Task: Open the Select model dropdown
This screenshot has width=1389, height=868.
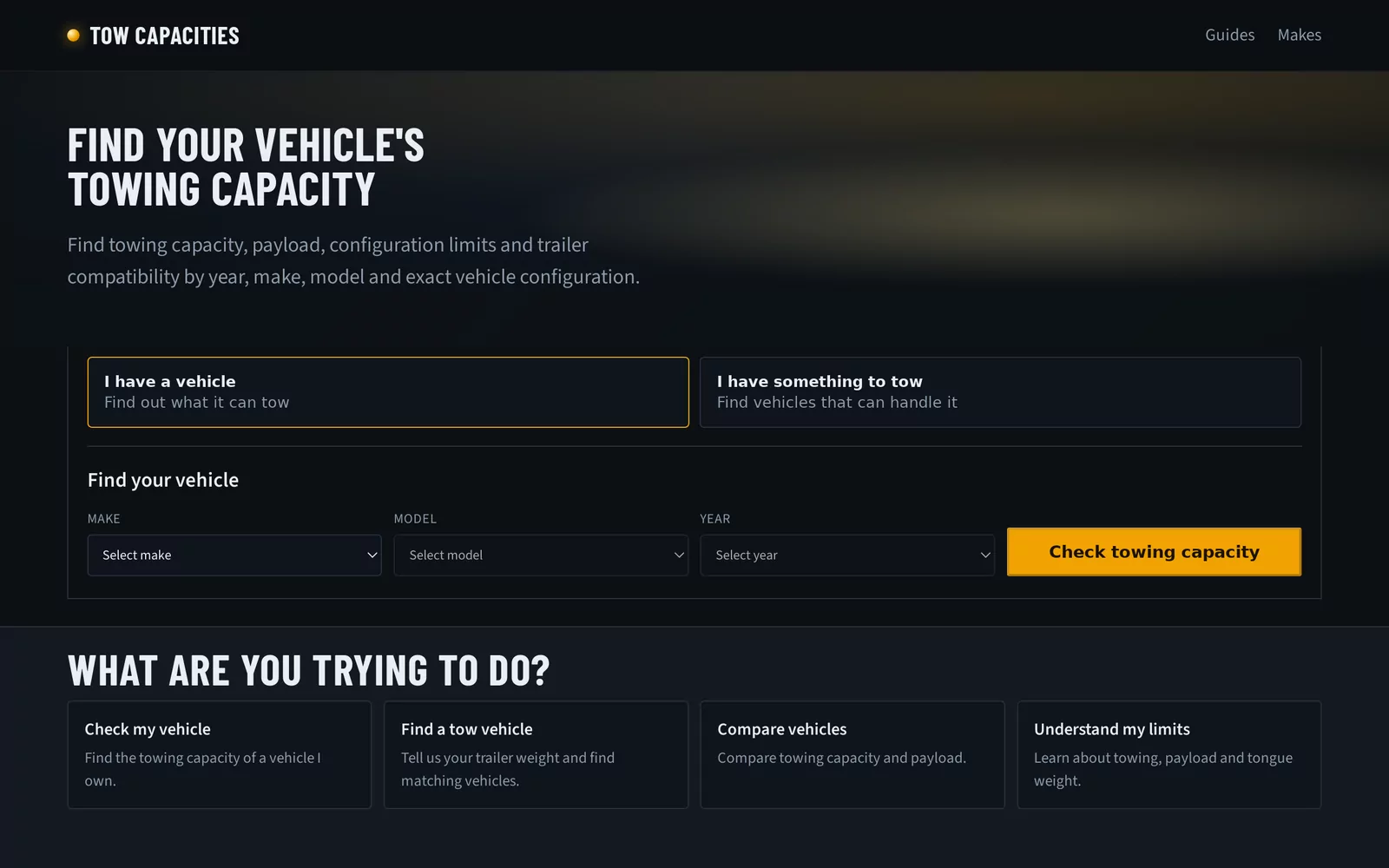Action: (x=541, y=556)
